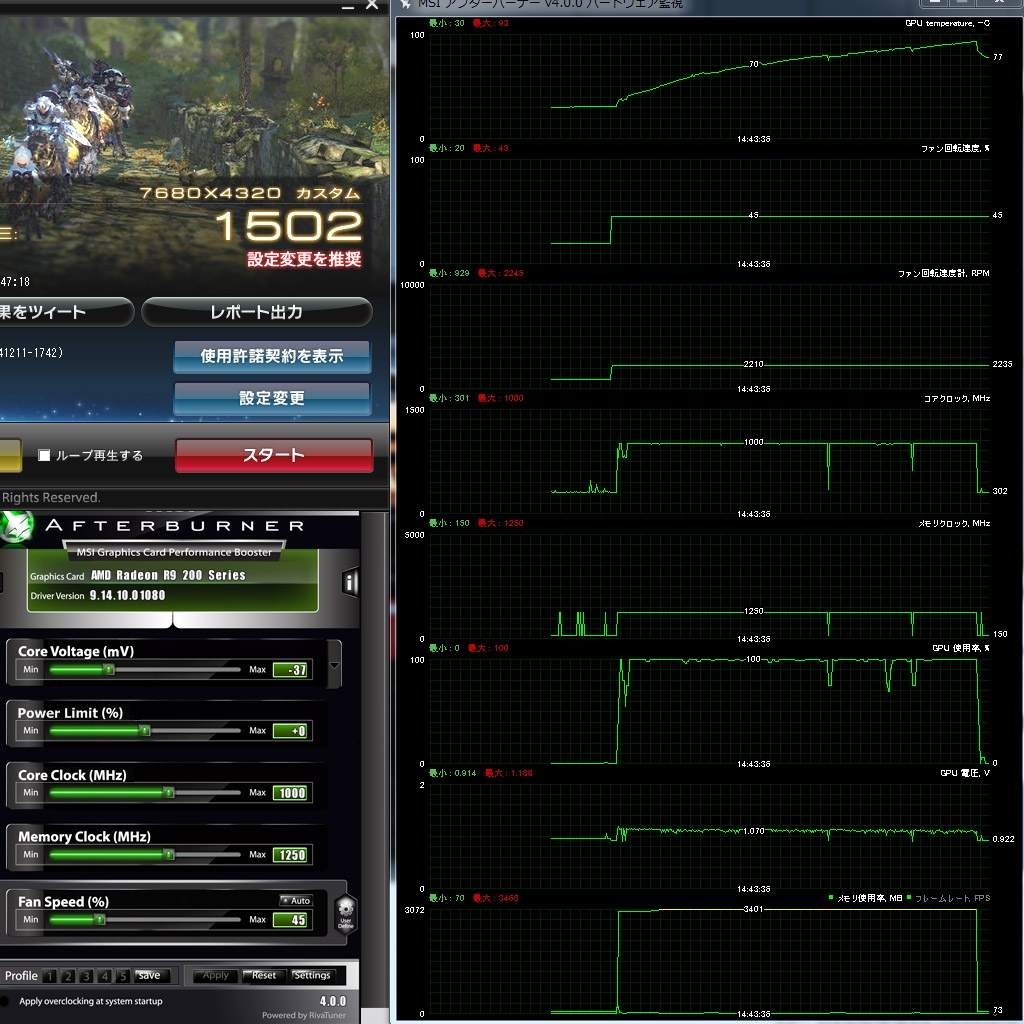Select profile slot 2
The width and height of the screenshot is (1024, 1024).
pyautogui.click(x=68, y=976)
